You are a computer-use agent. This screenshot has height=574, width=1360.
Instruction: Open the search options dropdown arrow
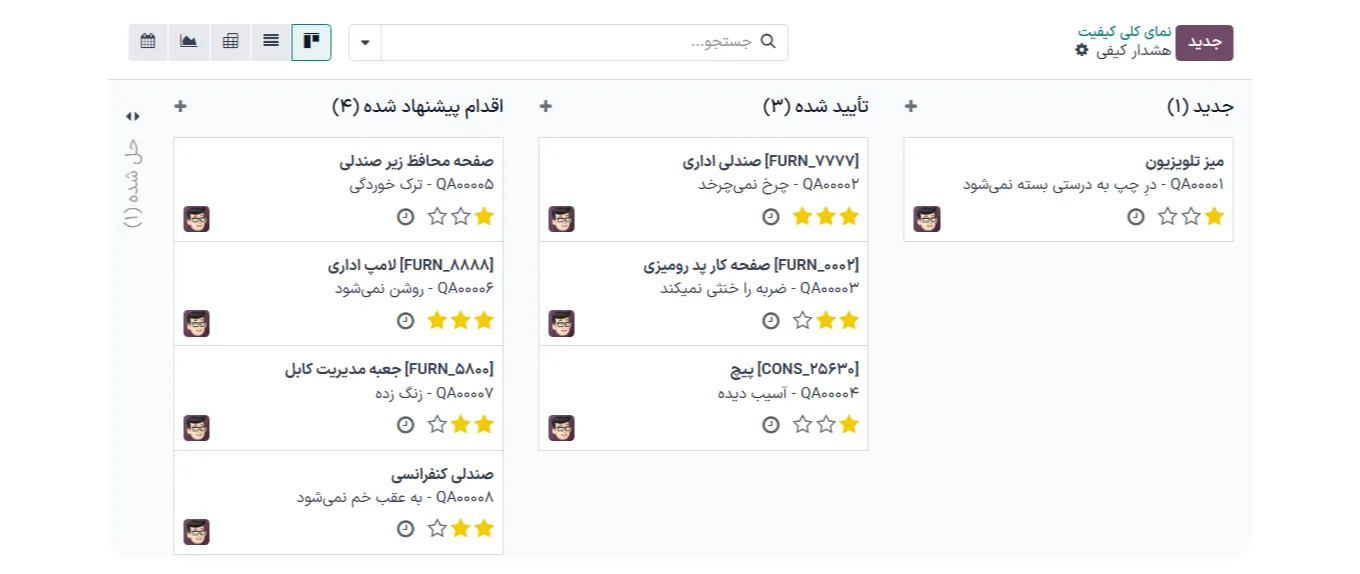(365, 42)
